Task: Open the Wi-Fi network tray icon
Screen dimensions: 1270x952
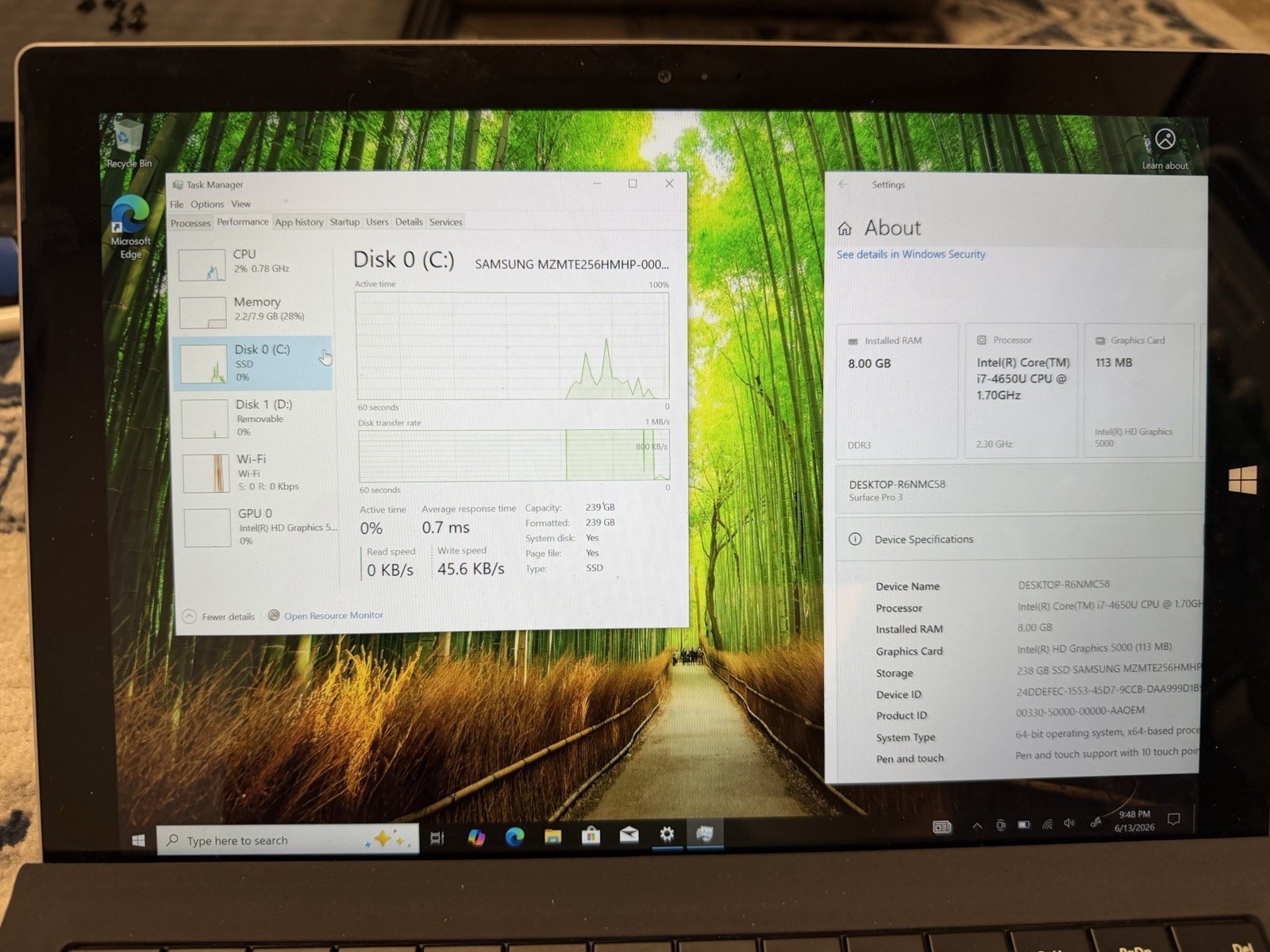Action: tap(1048, 823)
